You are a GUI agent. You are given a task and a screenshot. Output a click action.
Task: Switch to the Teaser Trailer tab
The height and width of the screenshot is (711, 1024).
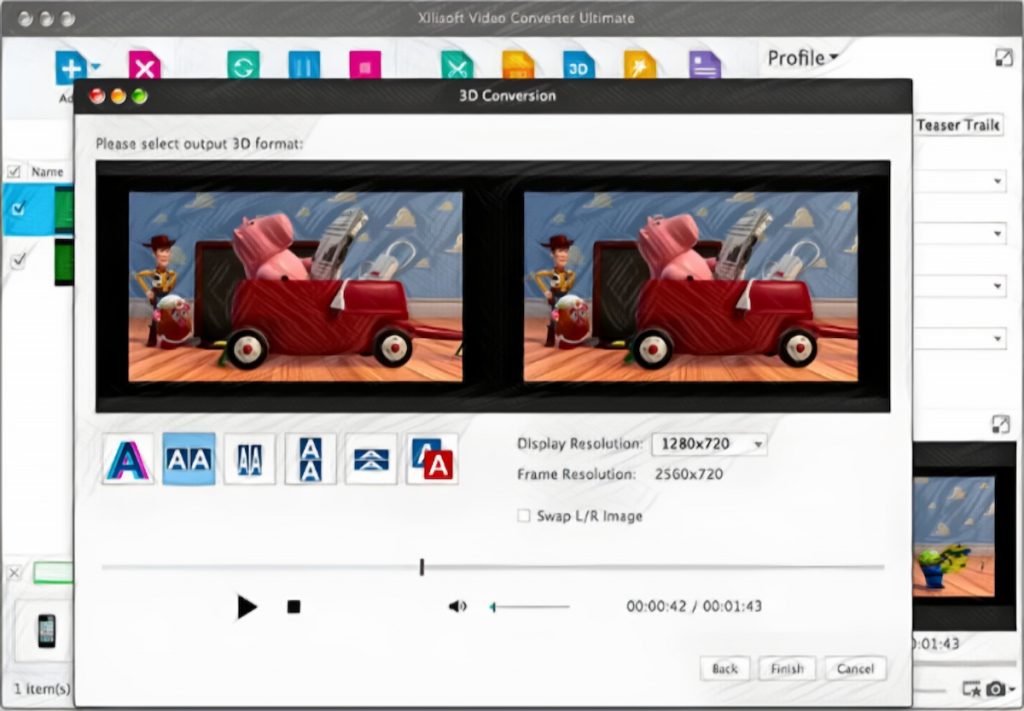point(958,125)
